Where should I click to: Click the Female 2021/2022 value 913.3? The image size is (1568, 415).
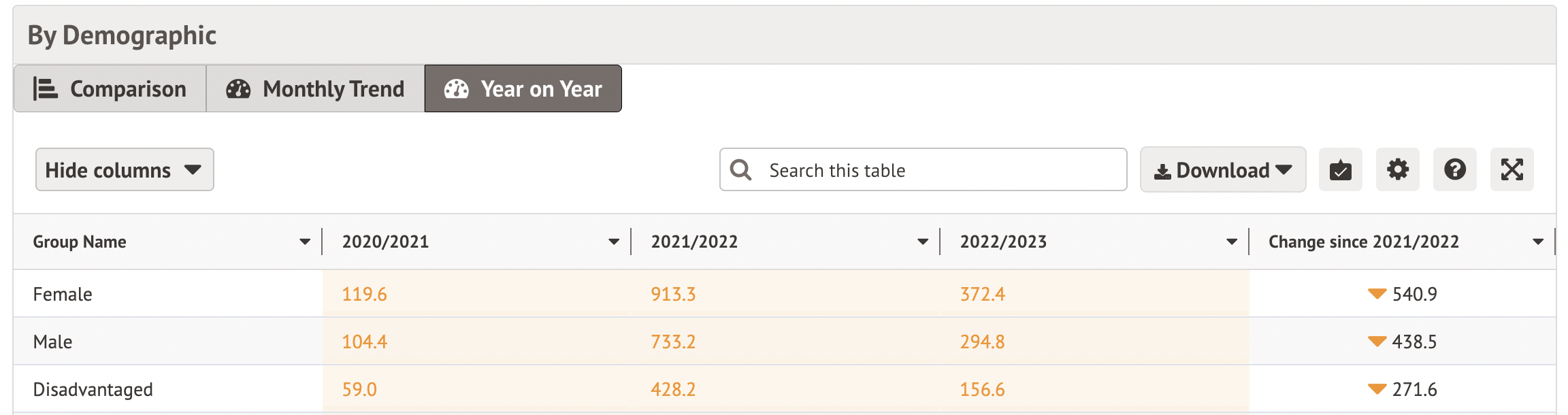(x=673, y=294)
